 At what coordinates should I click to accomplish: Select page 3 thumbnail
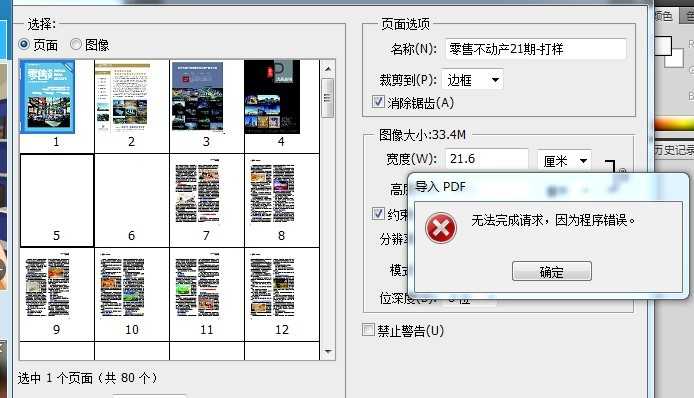point(207,106)
